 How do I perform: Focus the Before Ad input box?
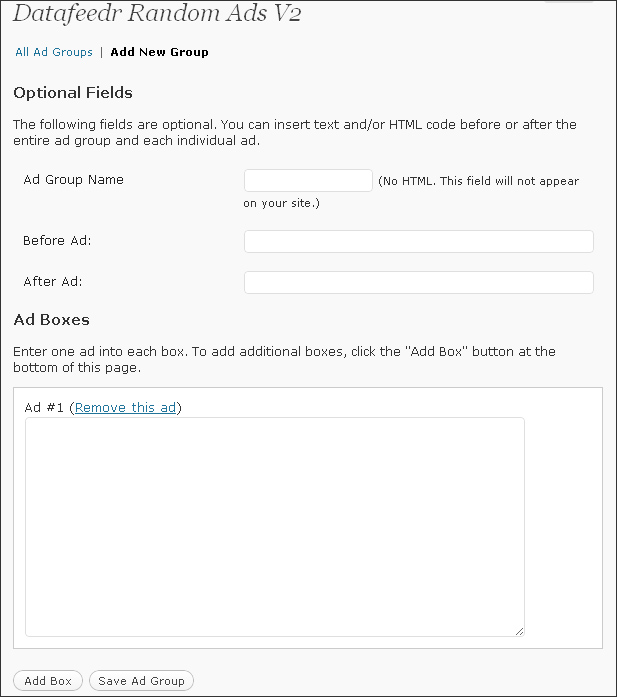click(x=418, y=241)
